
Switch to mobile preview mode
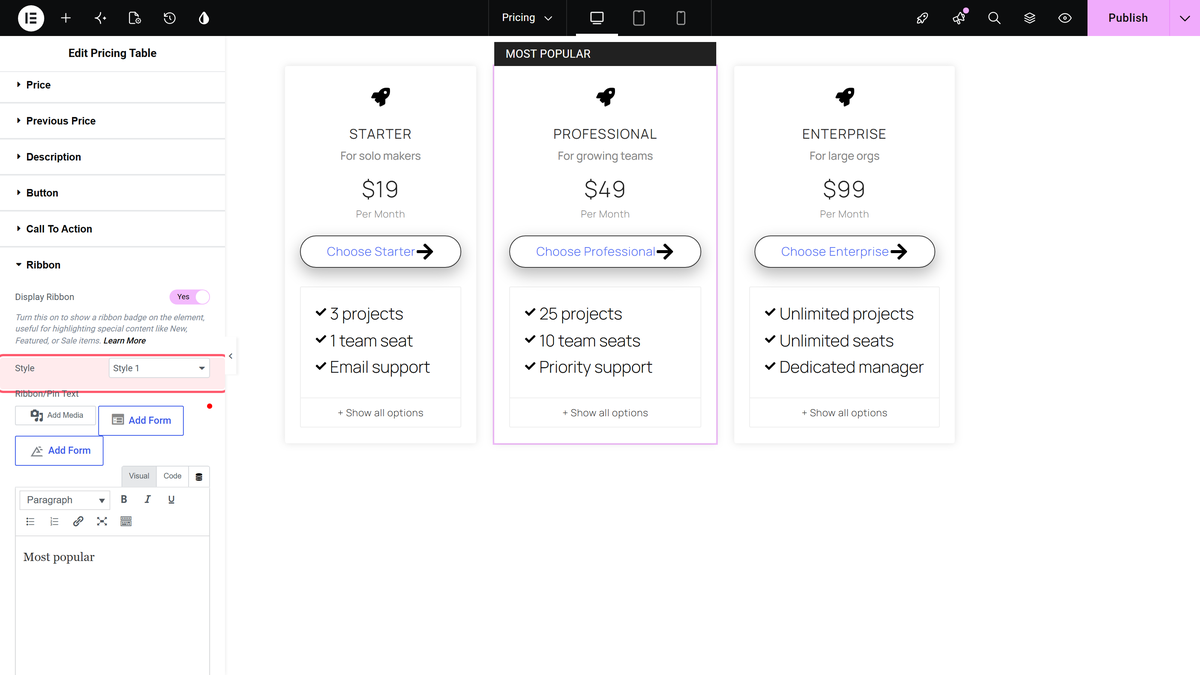point(681,18)
